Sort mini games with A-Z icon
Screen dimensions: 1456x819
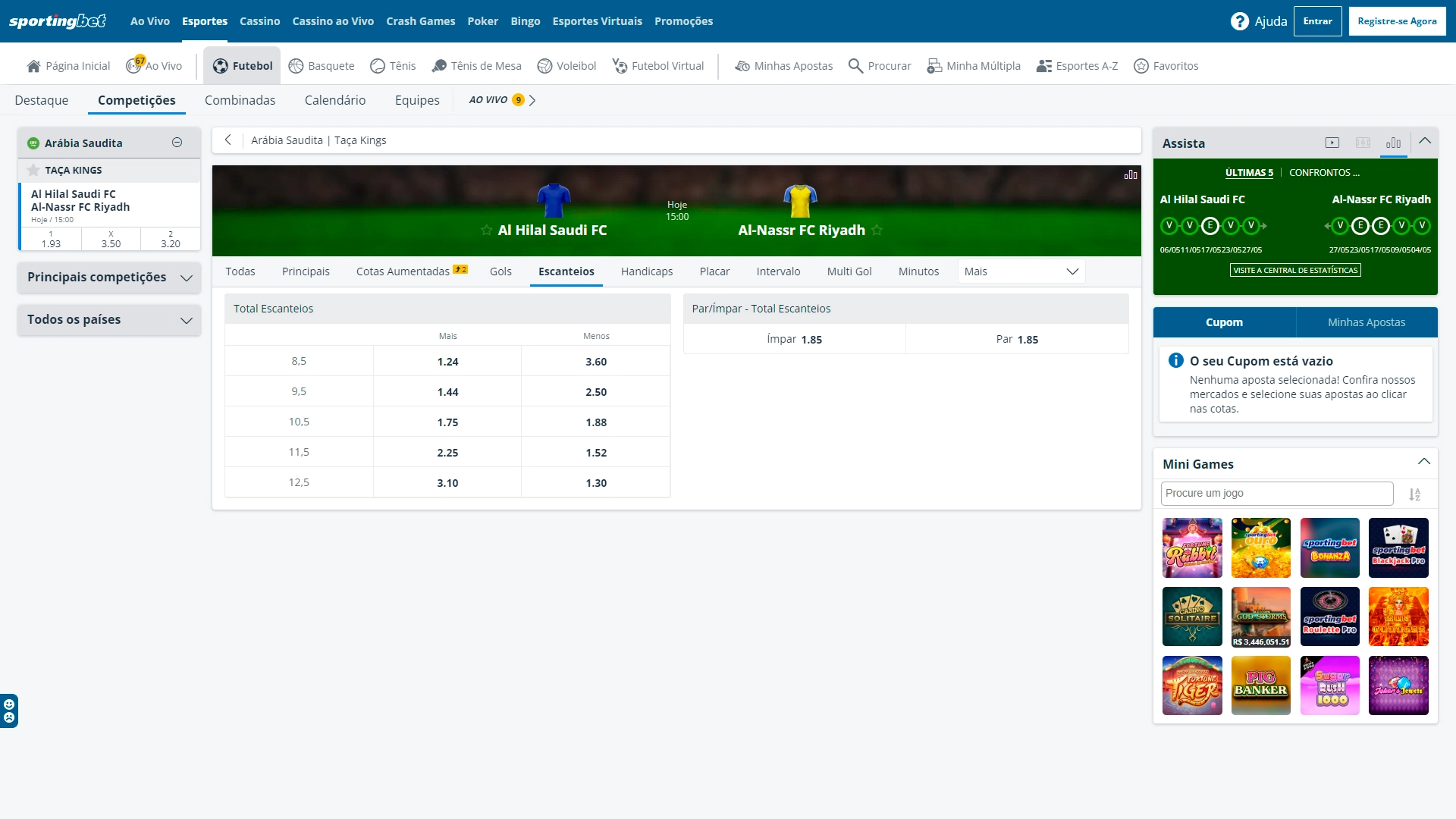pyautogui.click(x=1415, y=494)
